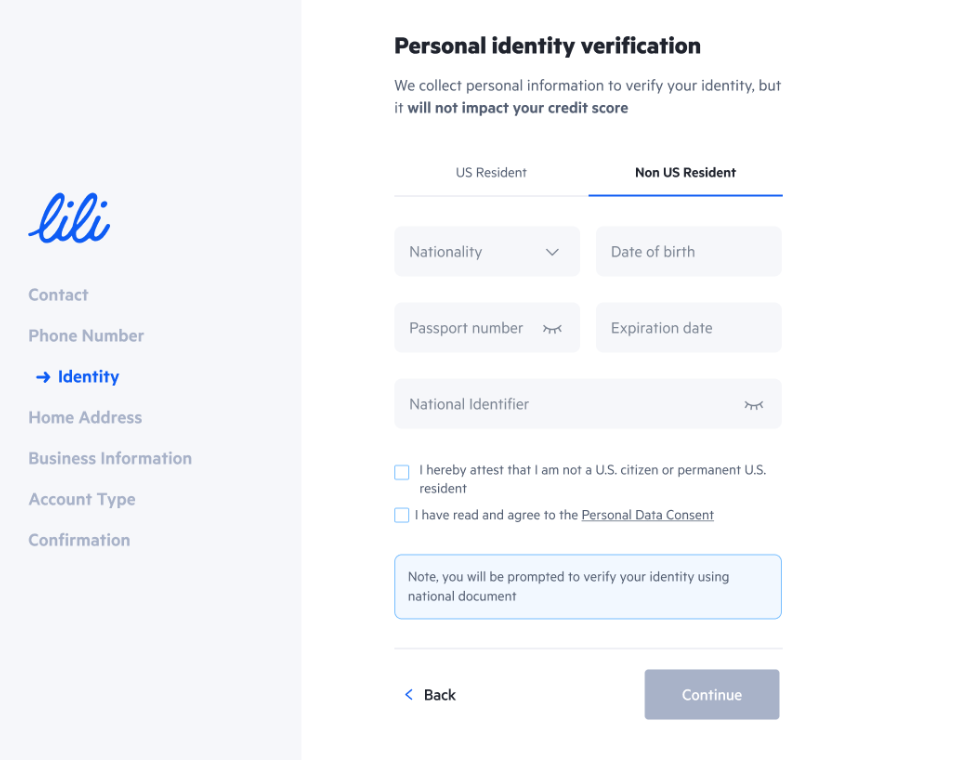Click the Lili logo
The height and width of the screenshot is (760, 970).
[x=69, y=218]
